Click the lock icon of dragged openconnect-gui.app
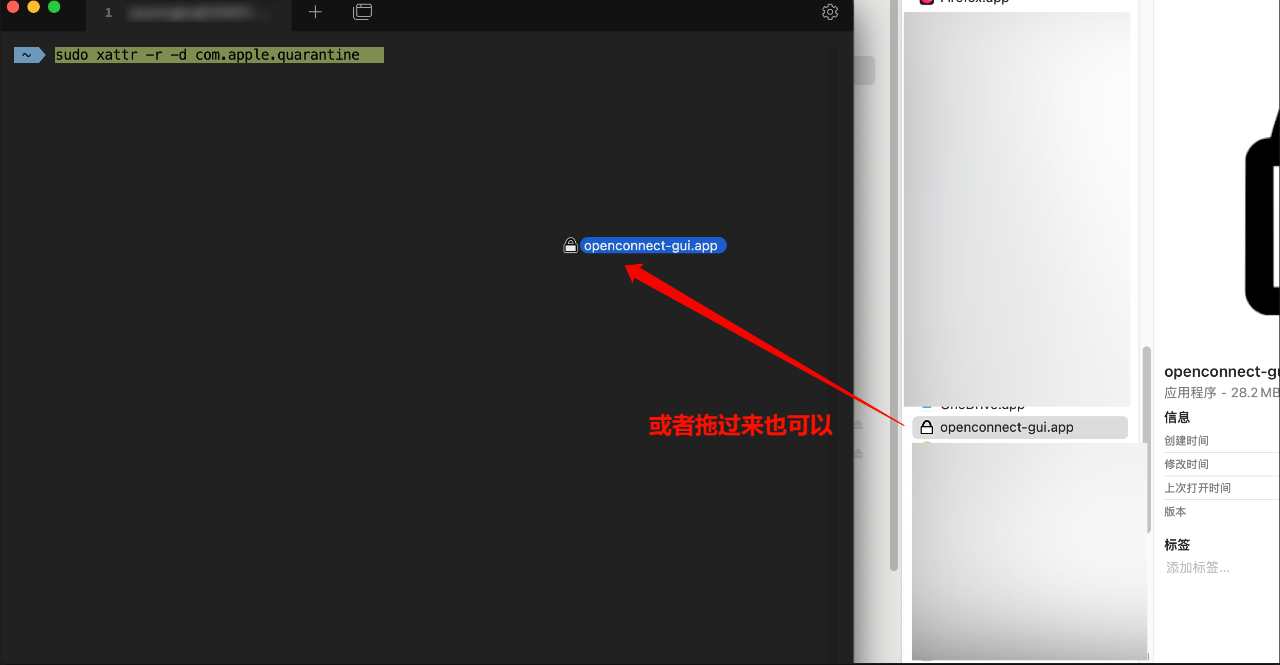 coord(570,245)
